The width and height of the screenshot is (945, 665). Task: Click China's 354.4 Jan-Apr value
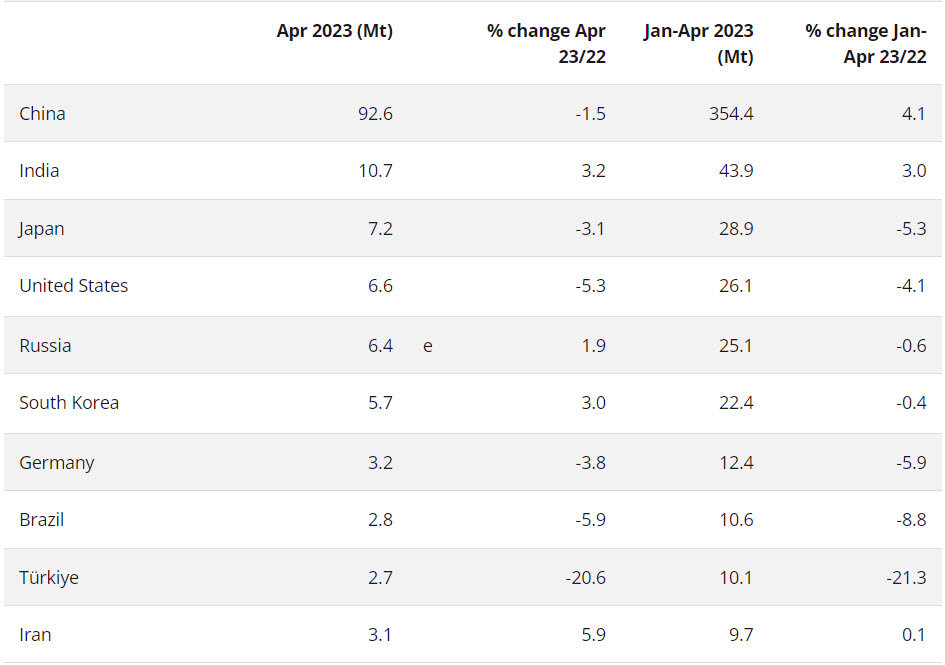(731, 113)
